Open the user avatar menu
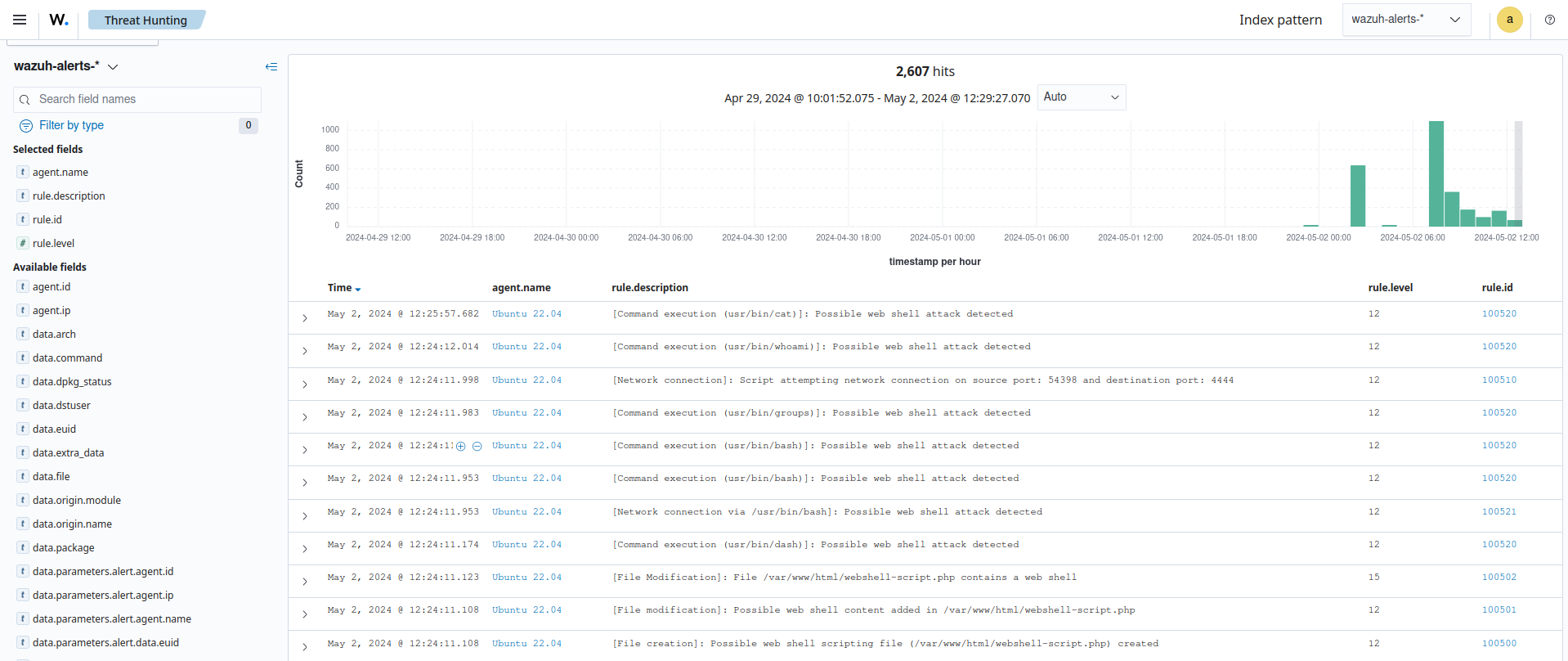The width and height of the screenshot is (1568, 661). coord(1509,20)
